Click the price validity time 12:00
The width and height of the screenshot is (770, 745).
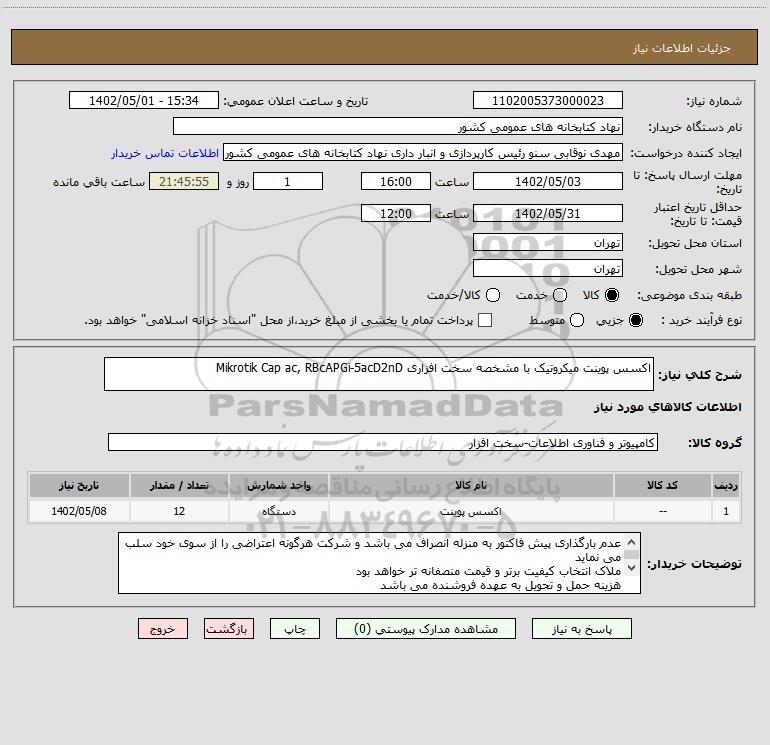pyautogui.click(x=396, y=213)
